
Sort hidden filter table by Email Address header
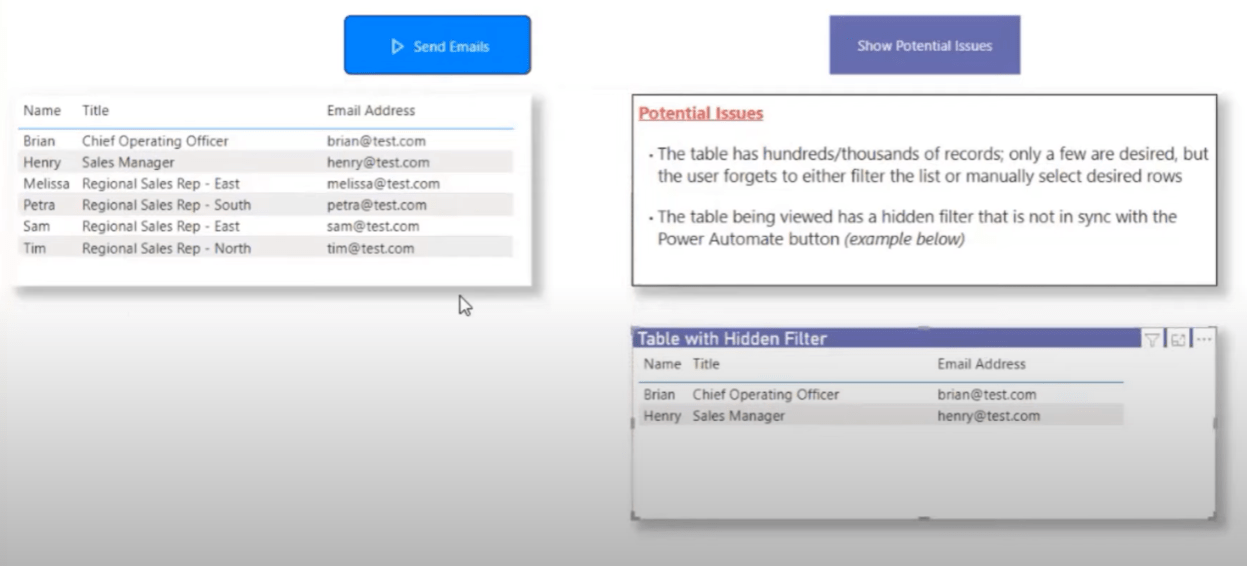[981, 364]
